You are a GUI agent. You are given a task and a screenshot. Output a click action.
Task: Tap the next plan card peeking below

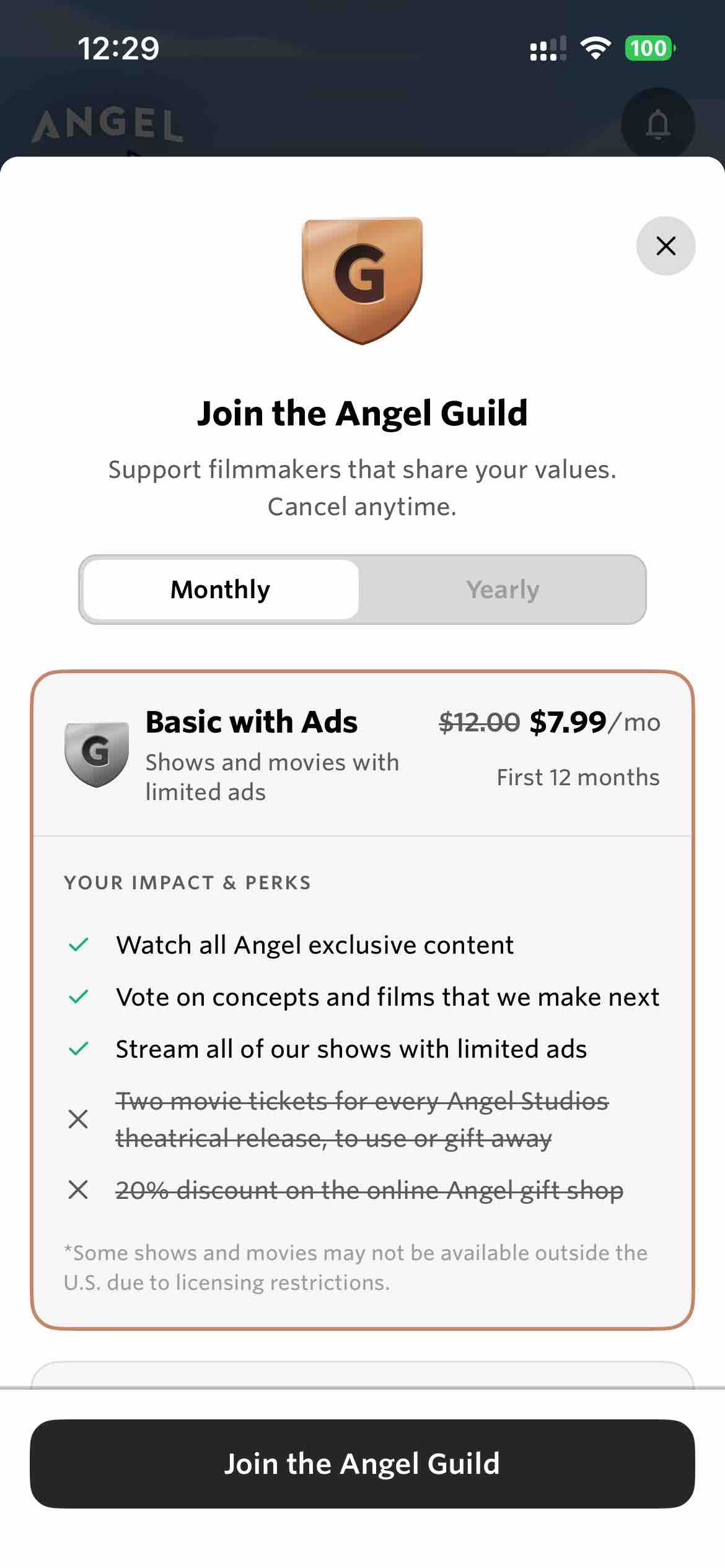362,1375
